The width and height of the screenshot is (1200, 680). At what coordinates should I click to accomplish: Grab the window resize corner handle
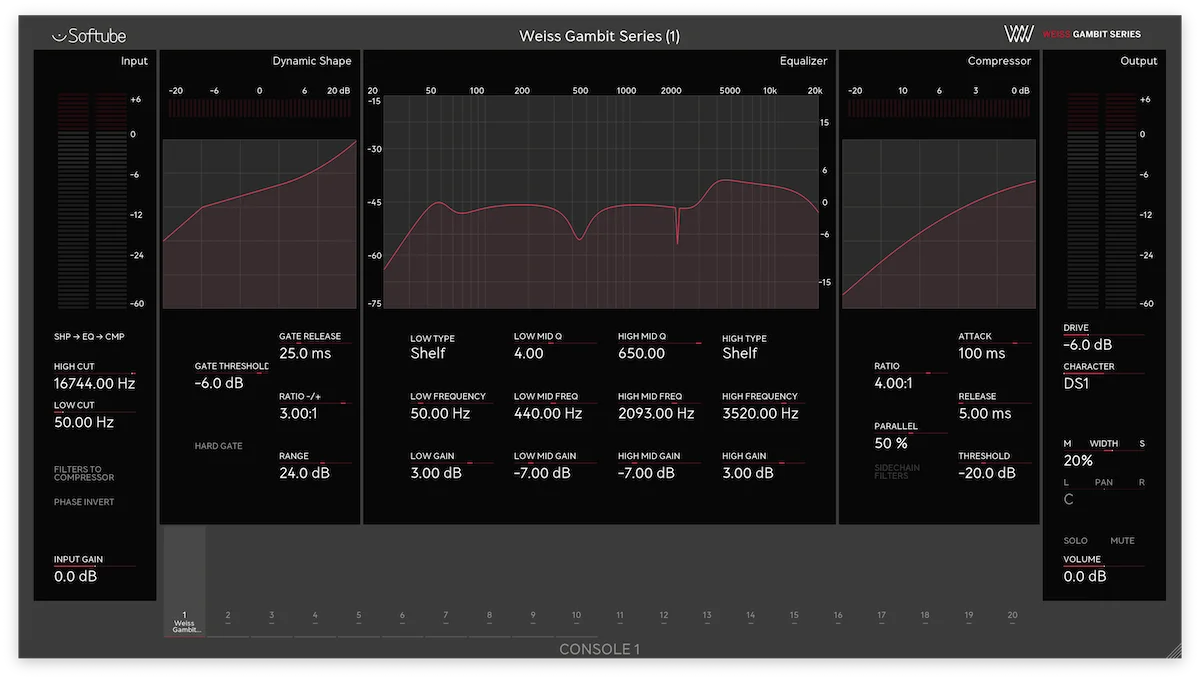[x=1174, y=651]
